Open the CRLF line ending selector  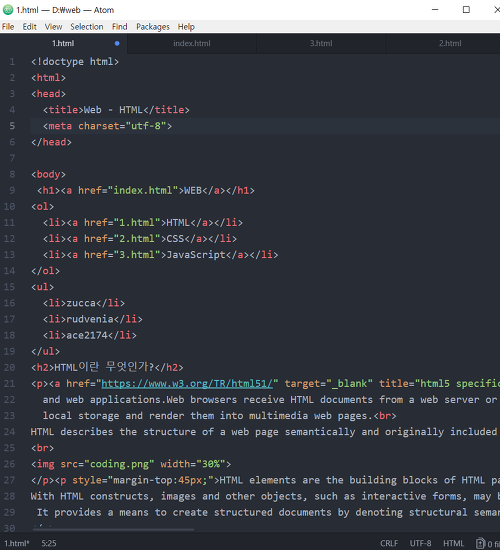click(x=389, y=543)
